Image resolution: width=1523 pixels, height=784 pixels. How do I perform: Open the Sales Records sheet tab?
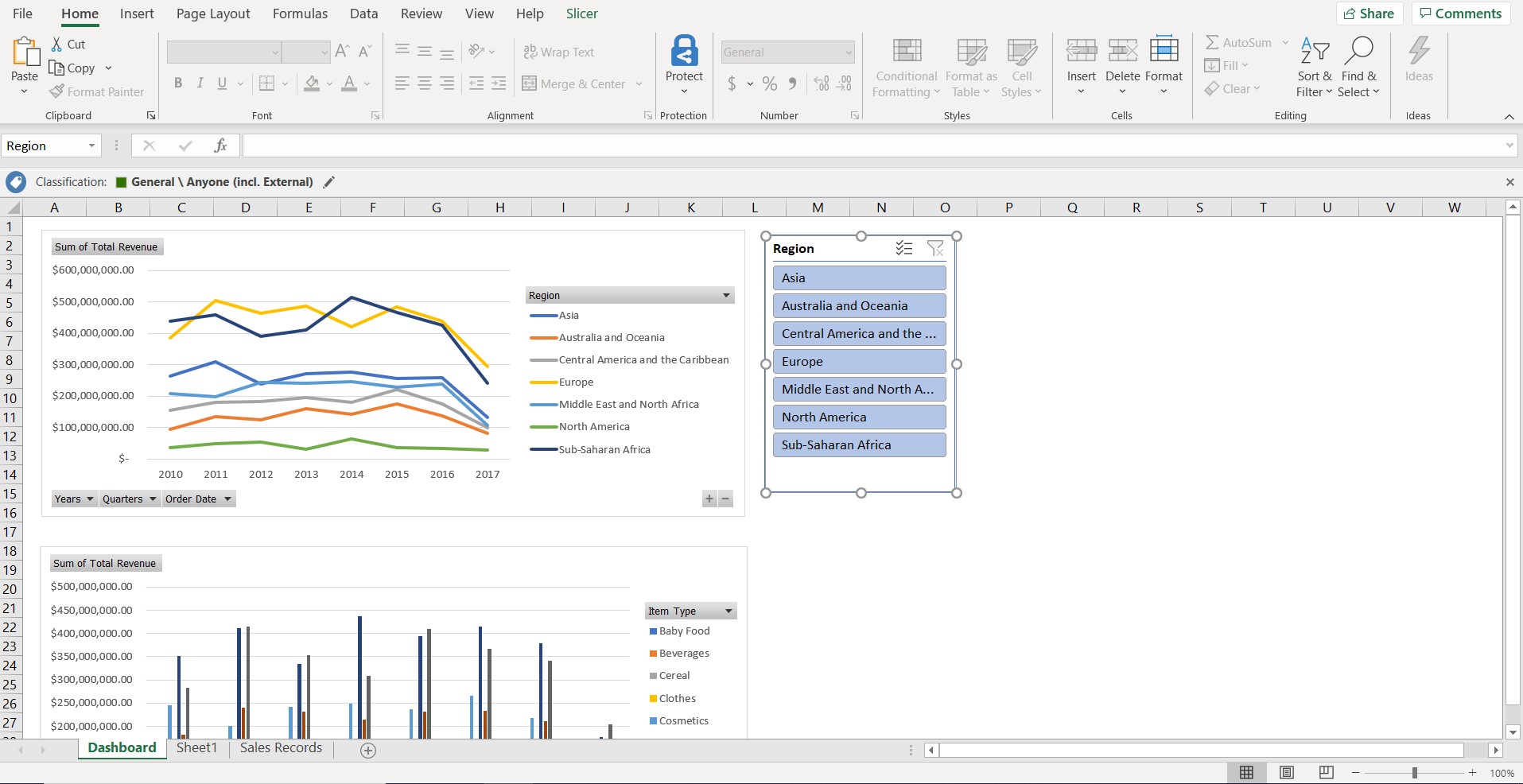pyautogui.click(x=280, y=748)
